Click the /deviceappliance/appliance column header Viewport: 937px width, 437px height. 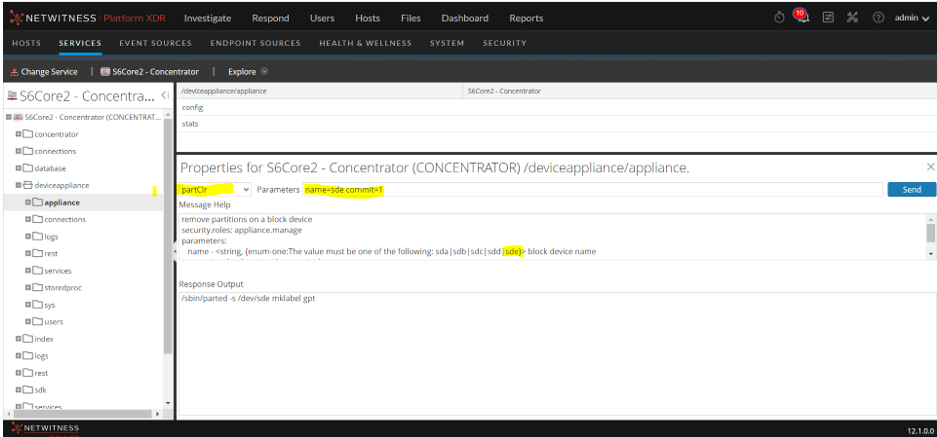coord(320,91)
